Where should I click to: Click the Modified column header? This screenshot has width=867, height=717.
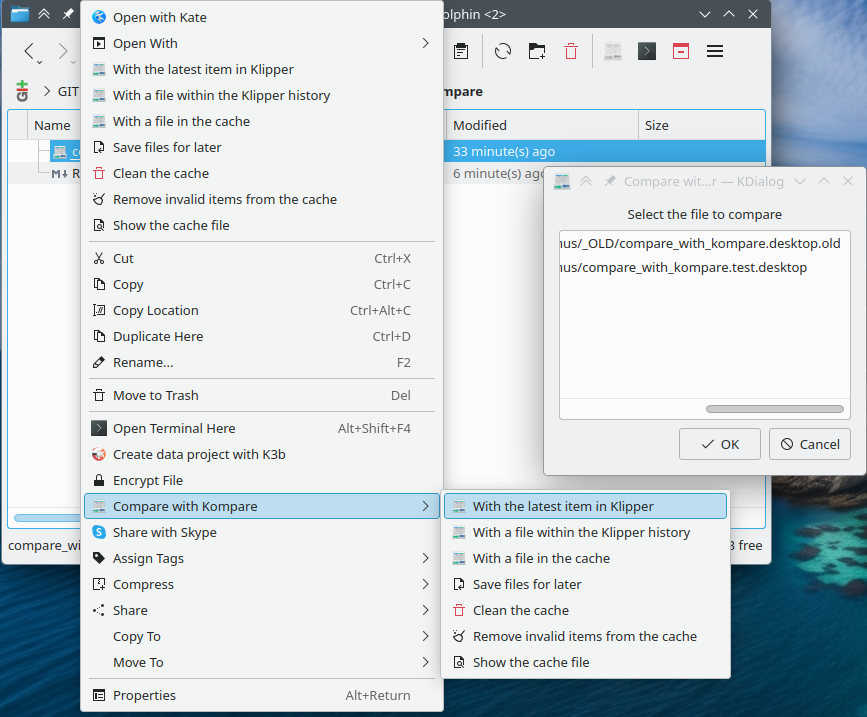542,125
